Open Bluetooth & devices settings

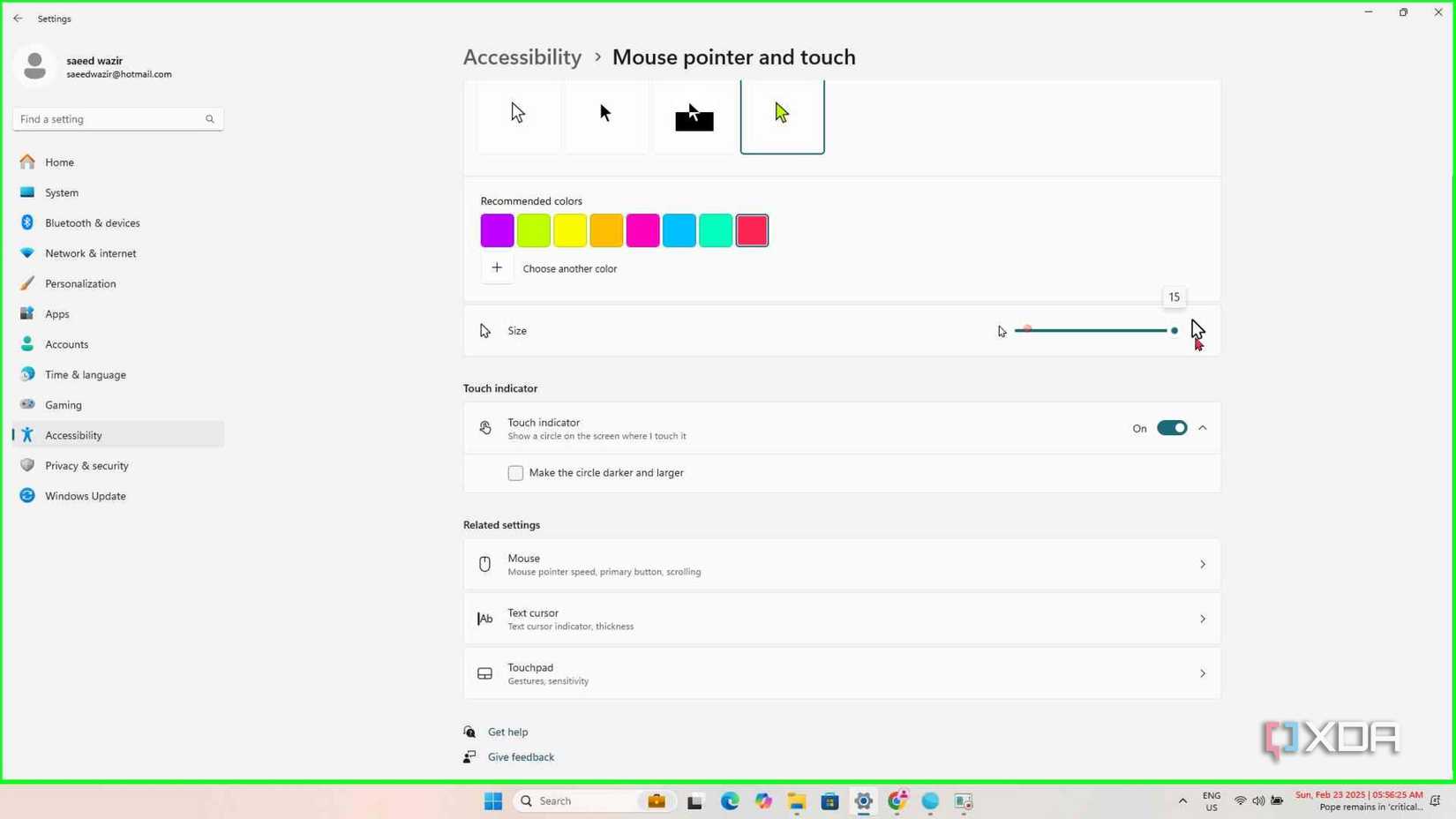[x=93, y=222]
